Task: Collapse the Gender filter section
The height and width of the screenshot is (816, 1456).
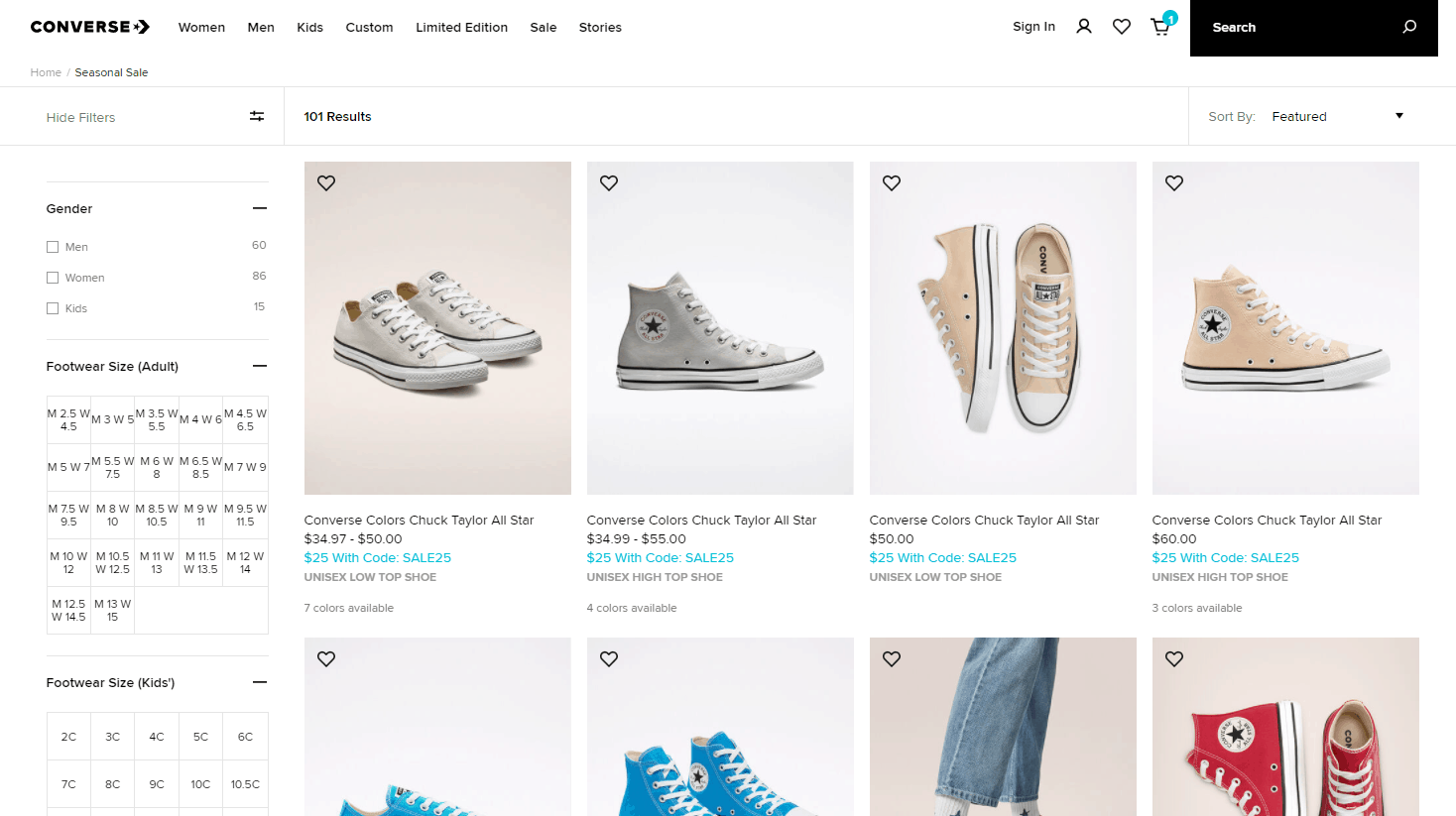Action: click(x=260, y=208)
